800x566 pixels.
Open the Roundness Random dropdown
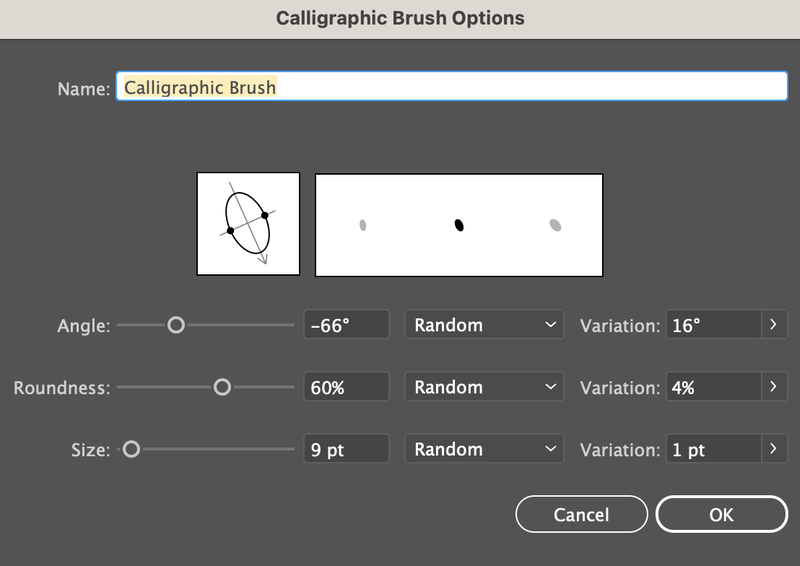484,387
